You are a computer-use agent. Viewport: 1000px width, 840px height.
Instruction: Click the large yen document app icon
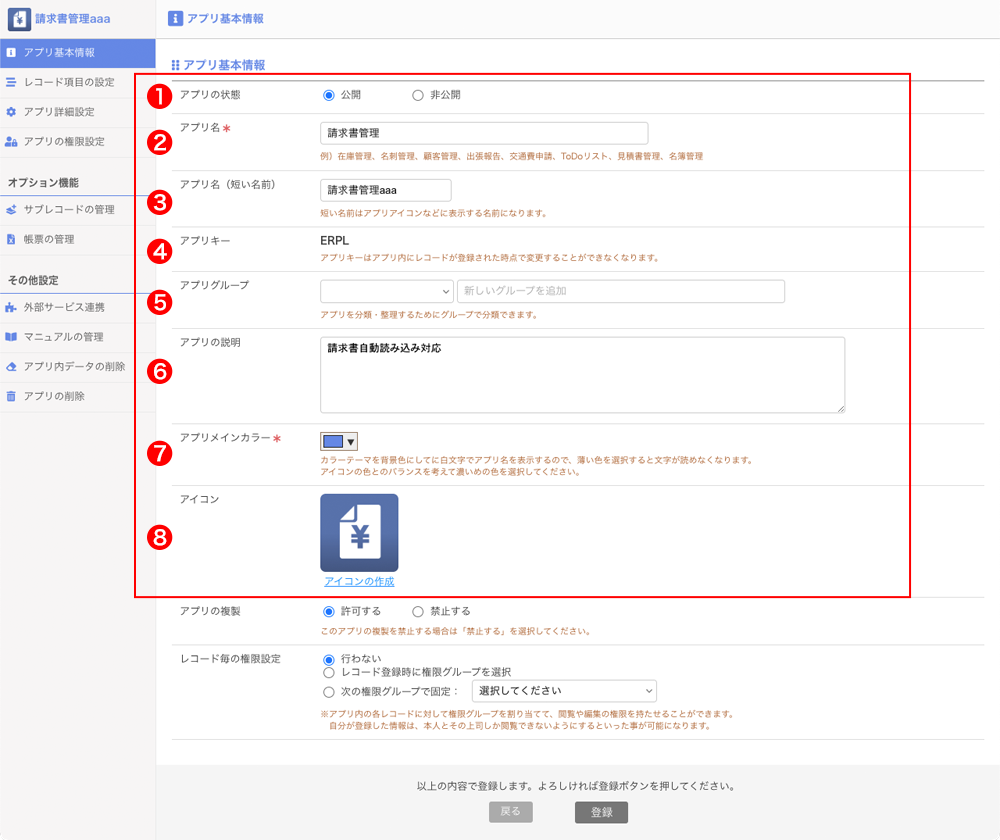(x=359, y=533)
